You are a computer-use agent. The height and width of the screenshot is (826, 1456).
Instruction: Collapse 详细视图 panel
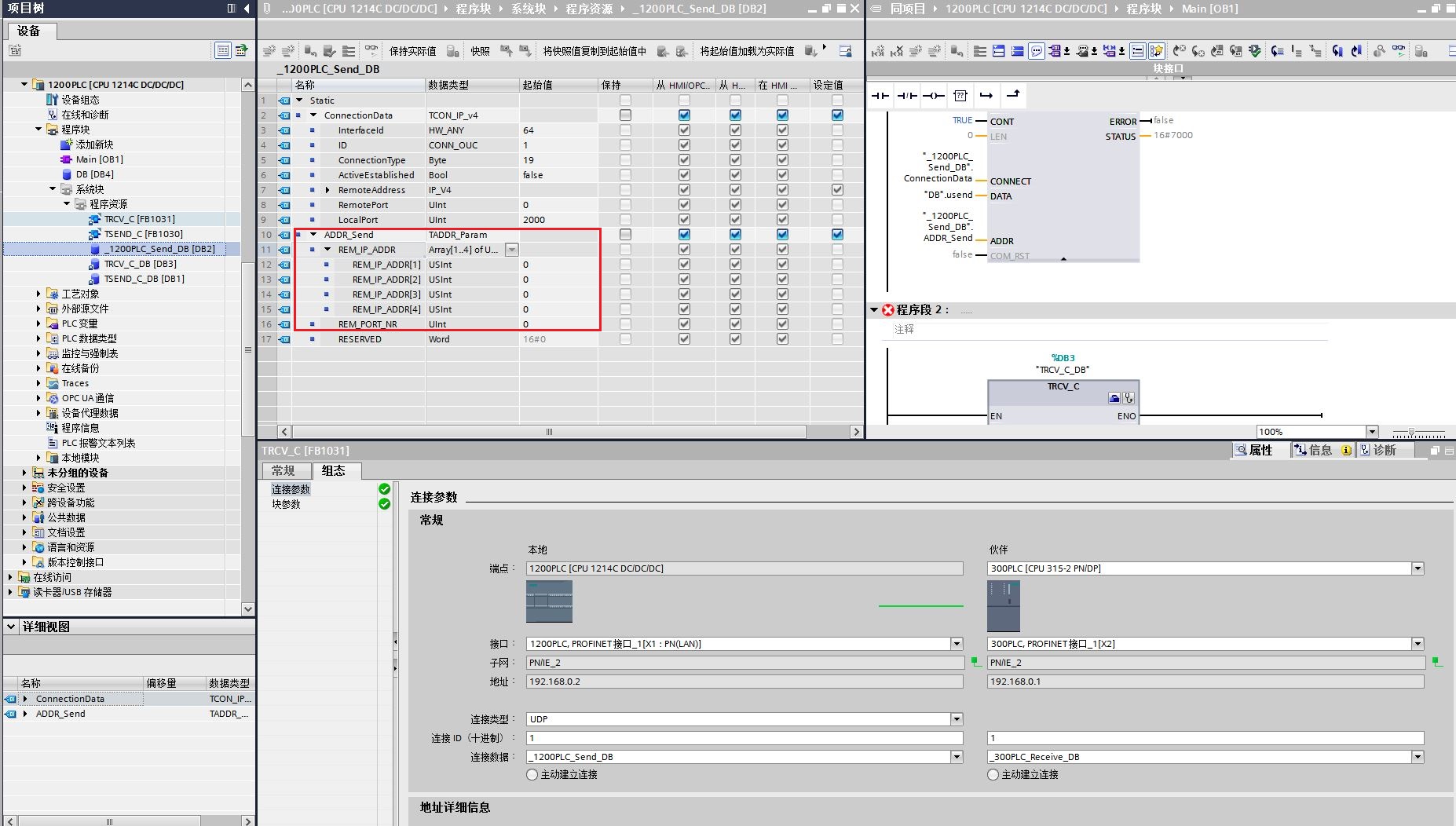click(11, 627)
